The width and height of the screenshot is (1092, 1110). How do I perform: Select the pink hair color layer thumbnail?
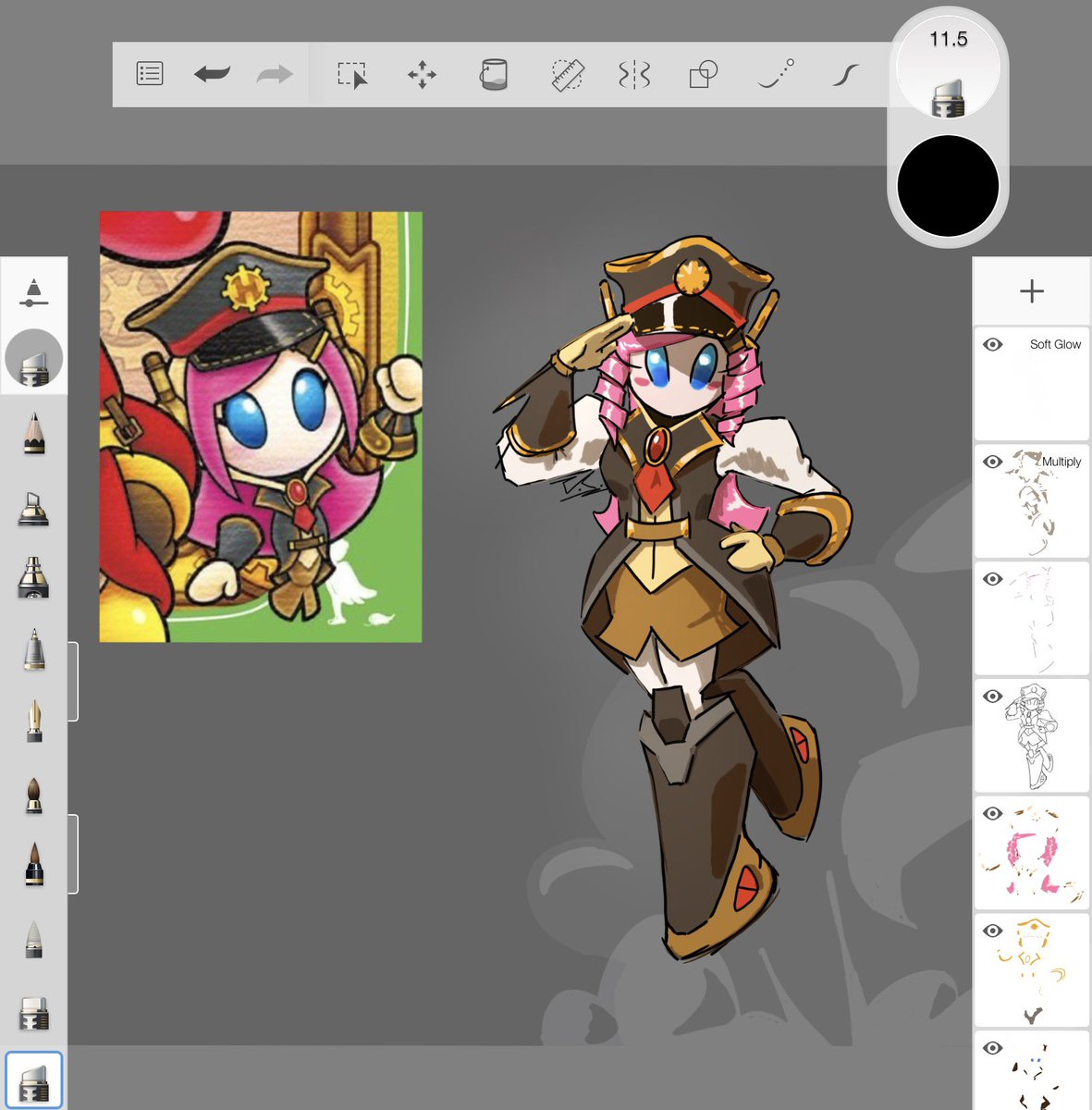[x=1032, y=854]
